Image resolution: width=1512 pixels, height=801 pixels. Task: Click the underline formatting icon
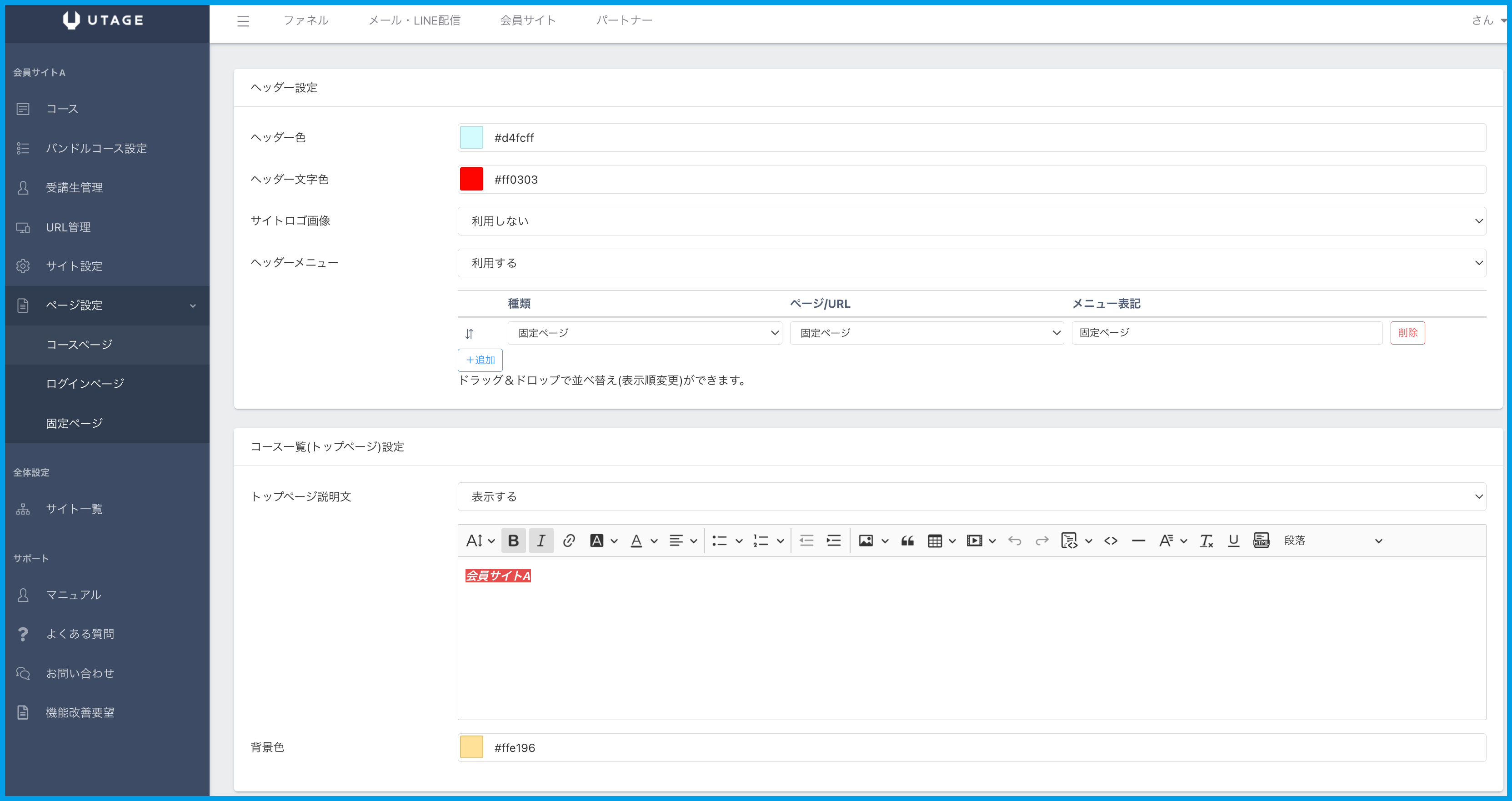click(x=1233, y=541)
